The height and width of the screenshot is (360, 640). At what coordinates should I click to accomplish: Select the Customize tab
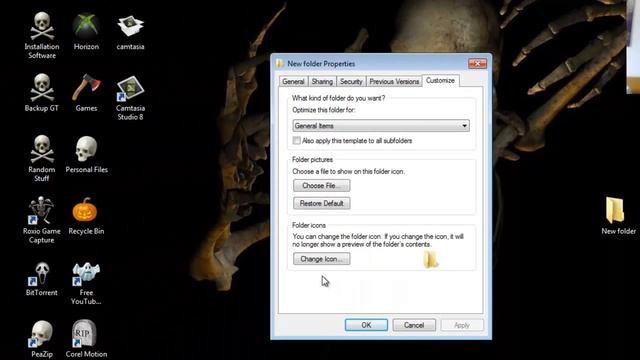pos(440,80)
